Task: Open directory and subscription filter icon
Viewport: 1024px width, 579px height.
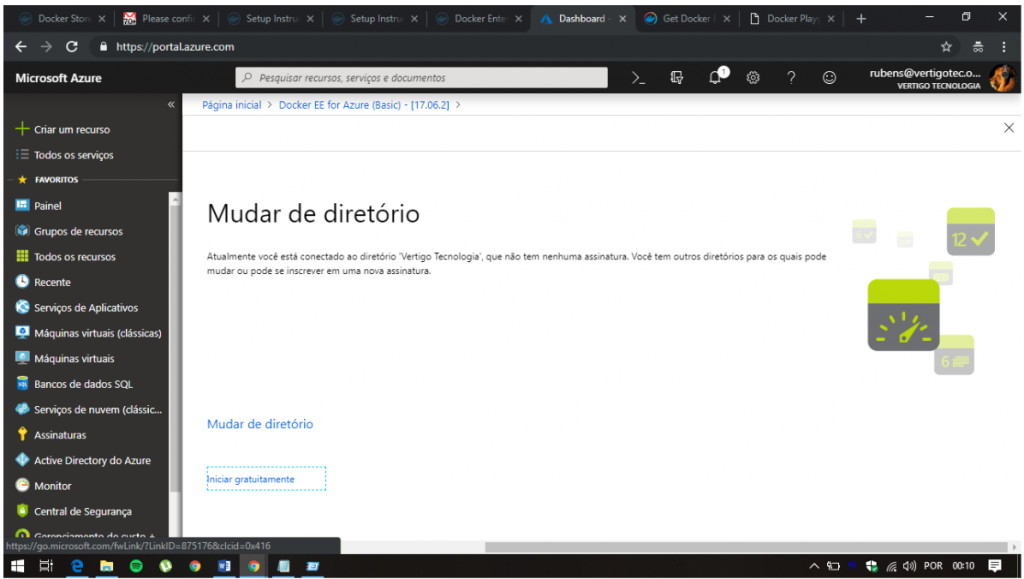Action: [x=677, y=78]
